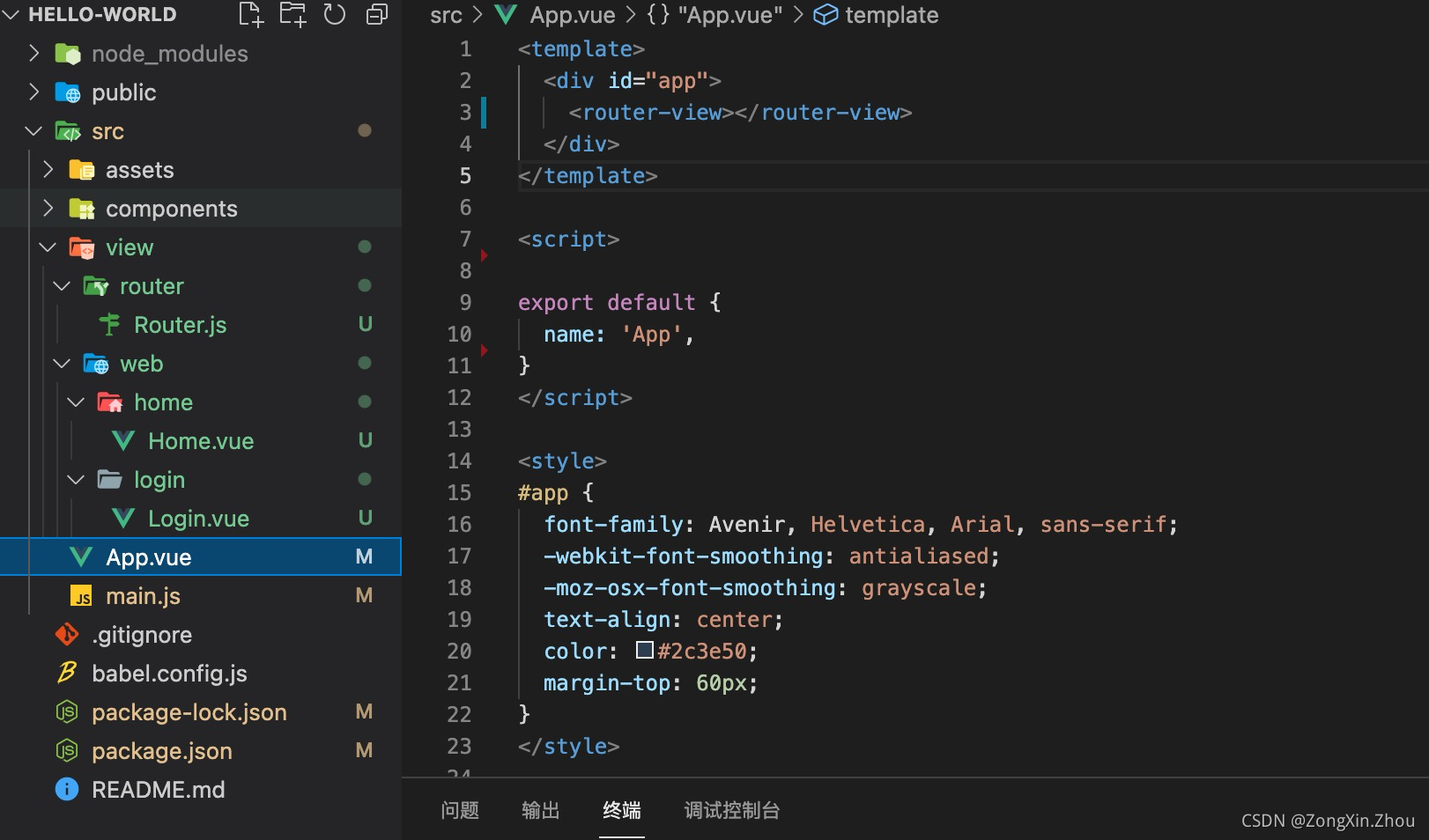Viewport: 1429px width, 840px height.
Task: Click the components folder icon
Action: (82, 209)
